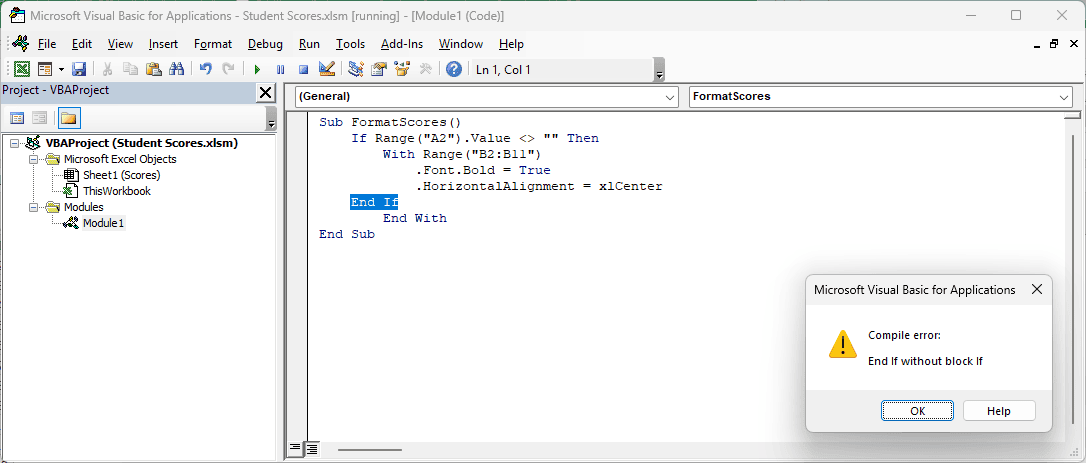Open the FormatScores procedure dropdown

[881, 97]
